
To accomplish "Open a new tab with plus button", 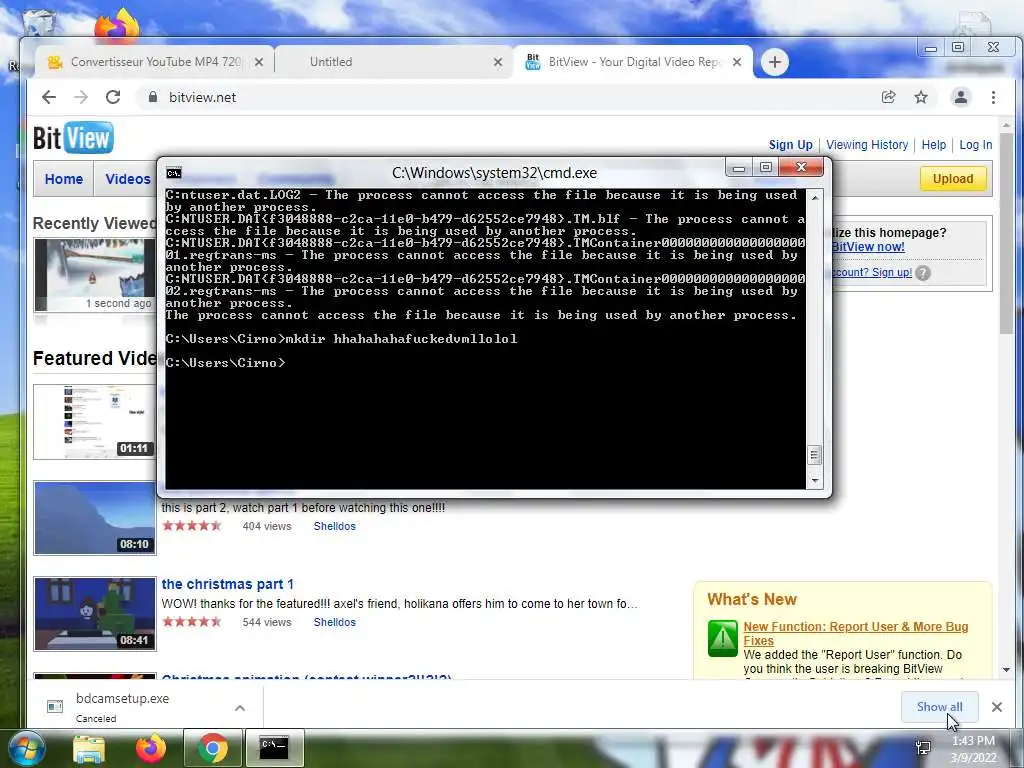I will pyautogui.click(x=775, y=62).
